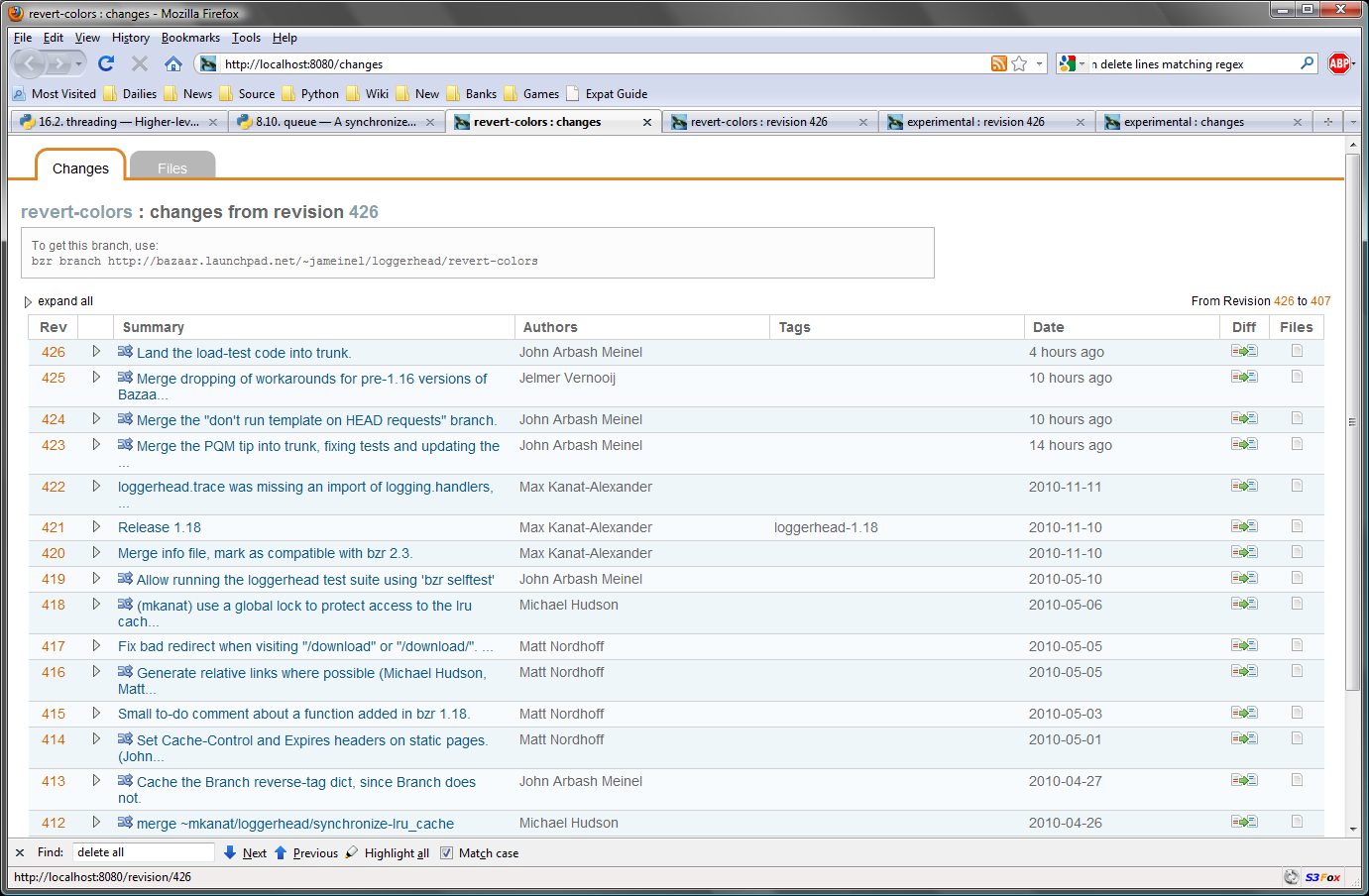Open 'Release 1.18' revision link
The image size is (1369, 896).
pyautogui.click(x=159, y=527)
